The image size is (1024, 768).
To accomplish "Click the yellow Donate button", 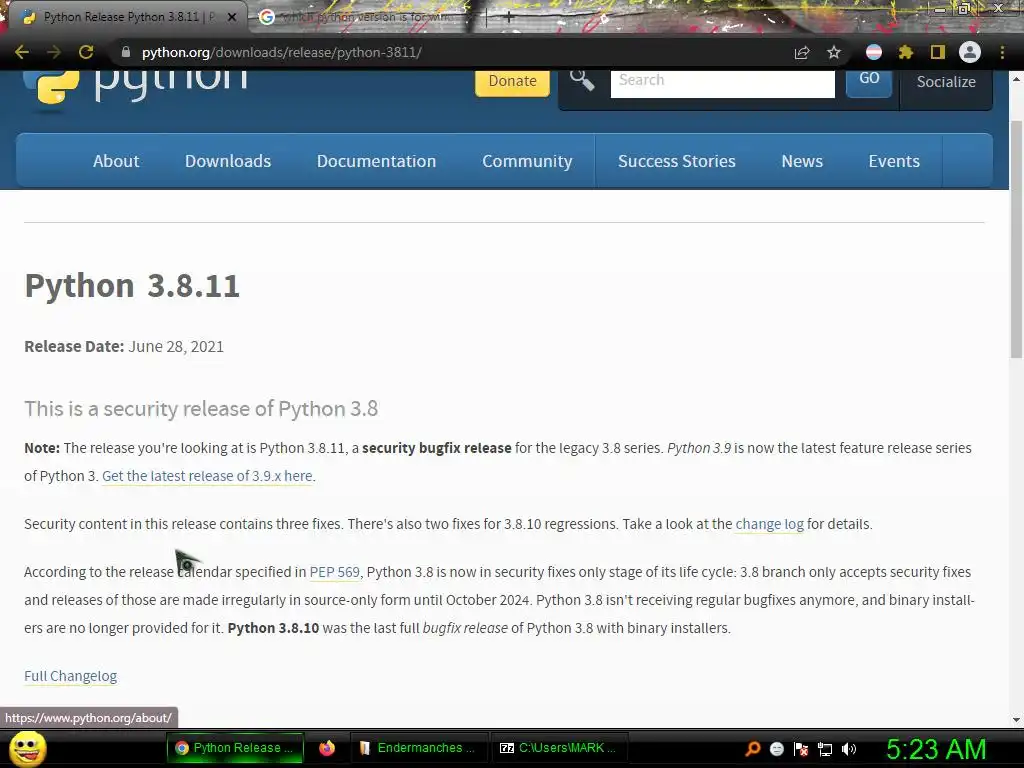I will (513, 81).
